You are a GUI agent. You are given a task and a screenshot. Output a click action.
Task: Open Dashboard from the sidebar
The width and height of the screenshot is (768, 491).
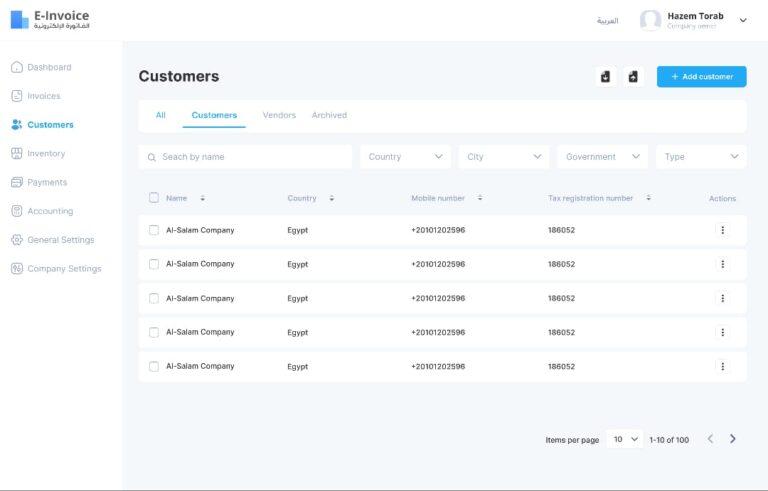point(48,67)
